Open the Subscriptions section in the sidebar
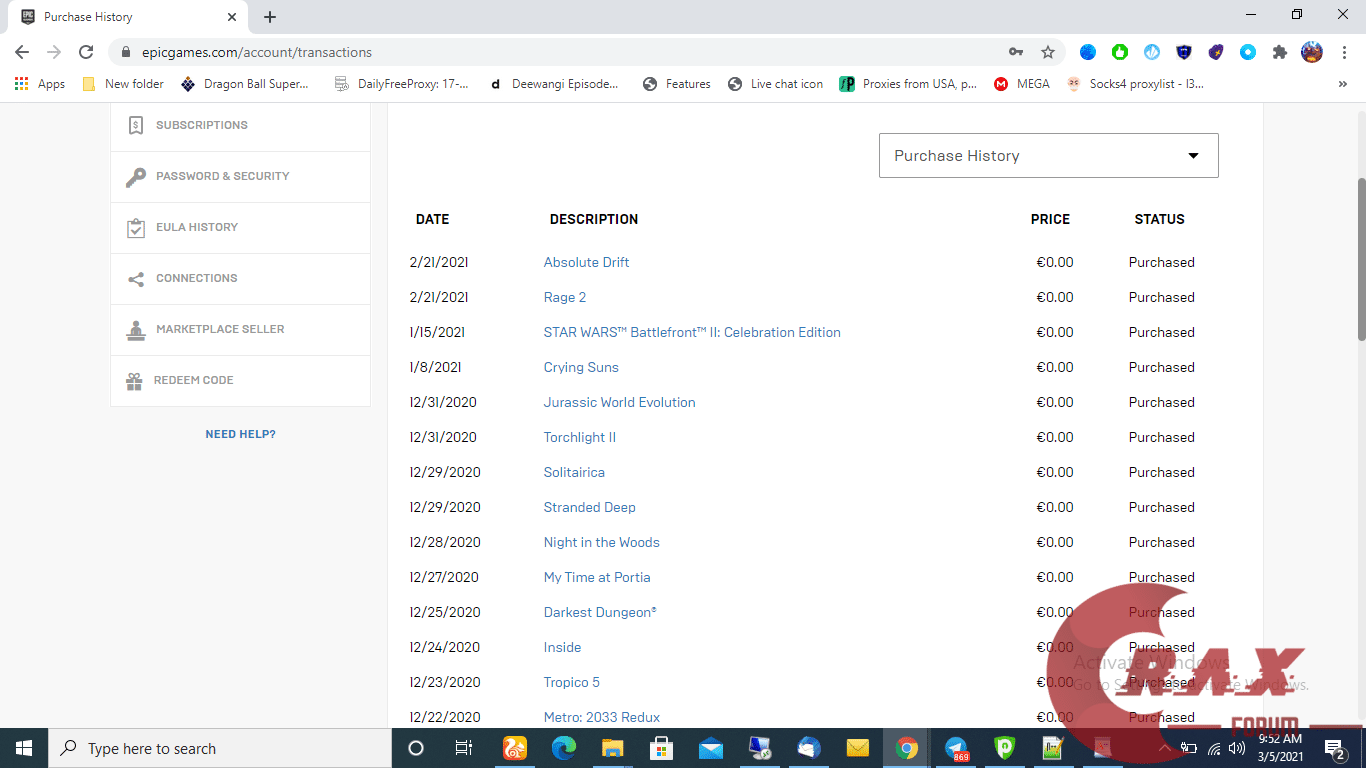Image resolution: width=1366 pixels, height=768 pixels. point(240,126)
